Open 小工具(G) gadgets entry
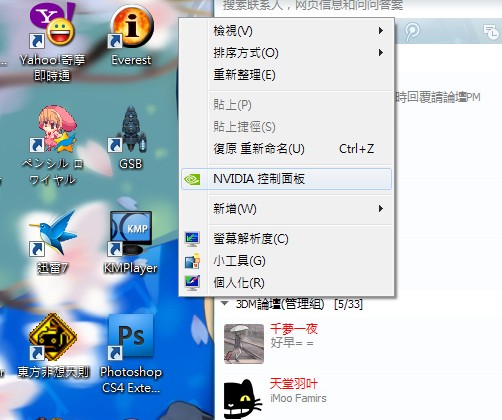502x420 pixels. [x=286, y=261]
